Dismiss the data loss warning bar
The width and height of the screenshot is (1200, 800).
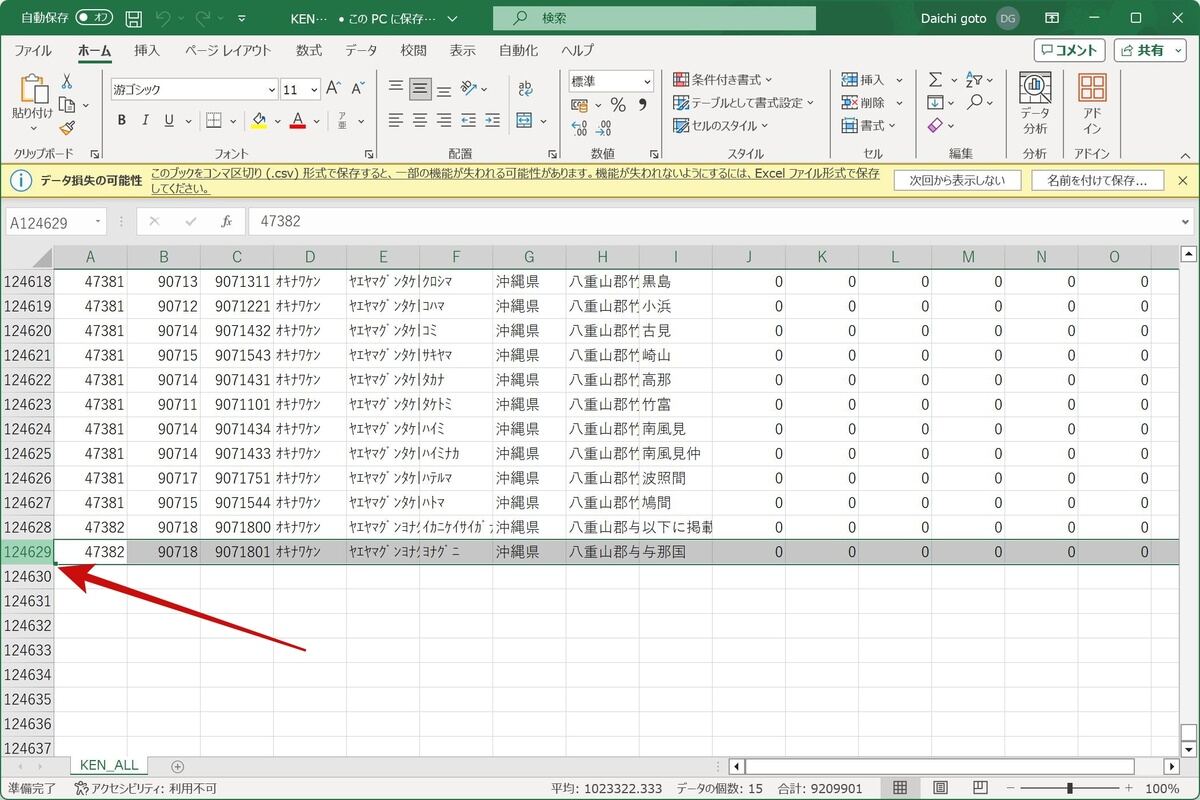pyautogui.click(x=1183, y=181)
